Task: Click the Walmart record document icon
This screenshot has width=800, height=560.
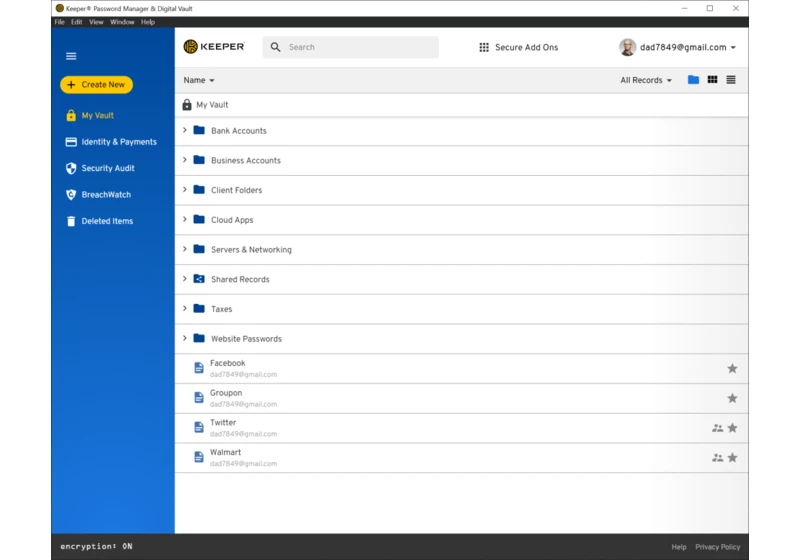Action: (x=199, y=457)
